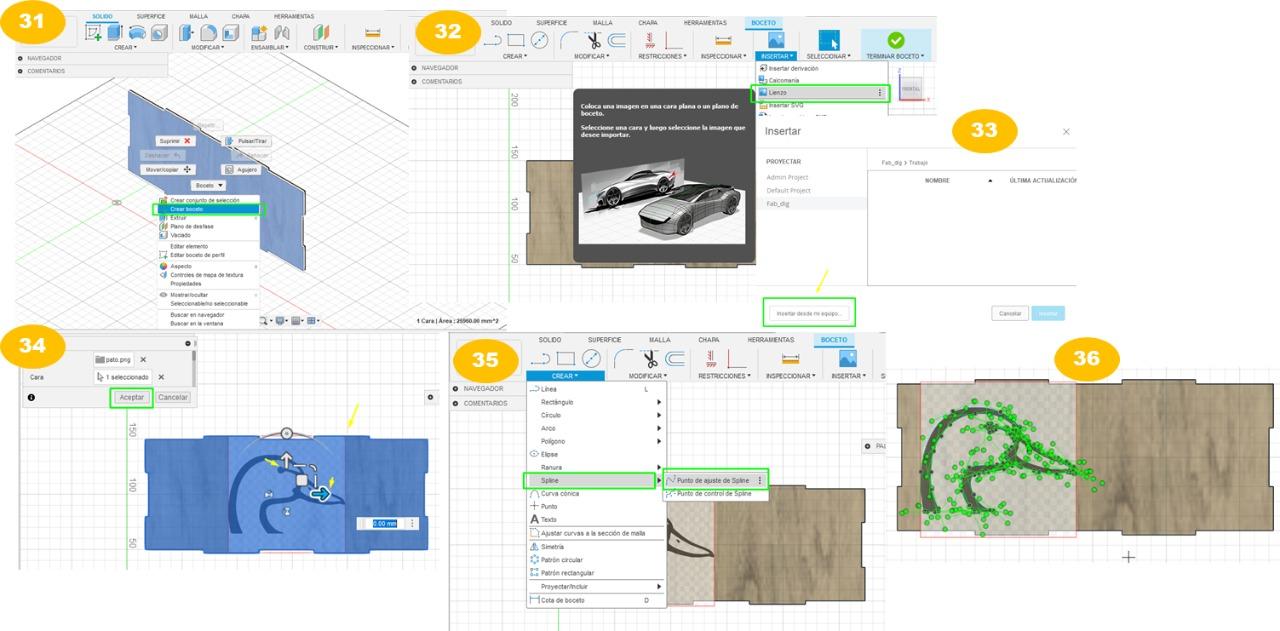Screen dimensions: 1280x631
Task: Select Create Sketch icon in panel 31 toolbar
Action: [x=94, y=32]
